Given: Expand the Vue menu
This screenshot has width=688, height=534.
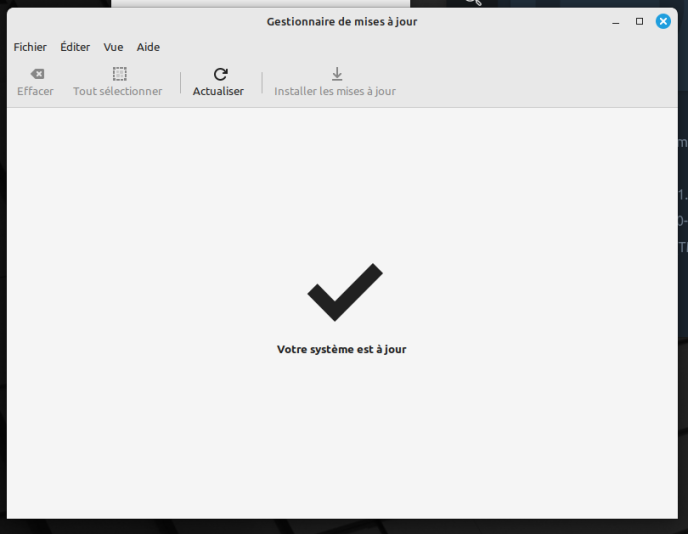Looking at the screenshot, I should [x=113, y=47].
